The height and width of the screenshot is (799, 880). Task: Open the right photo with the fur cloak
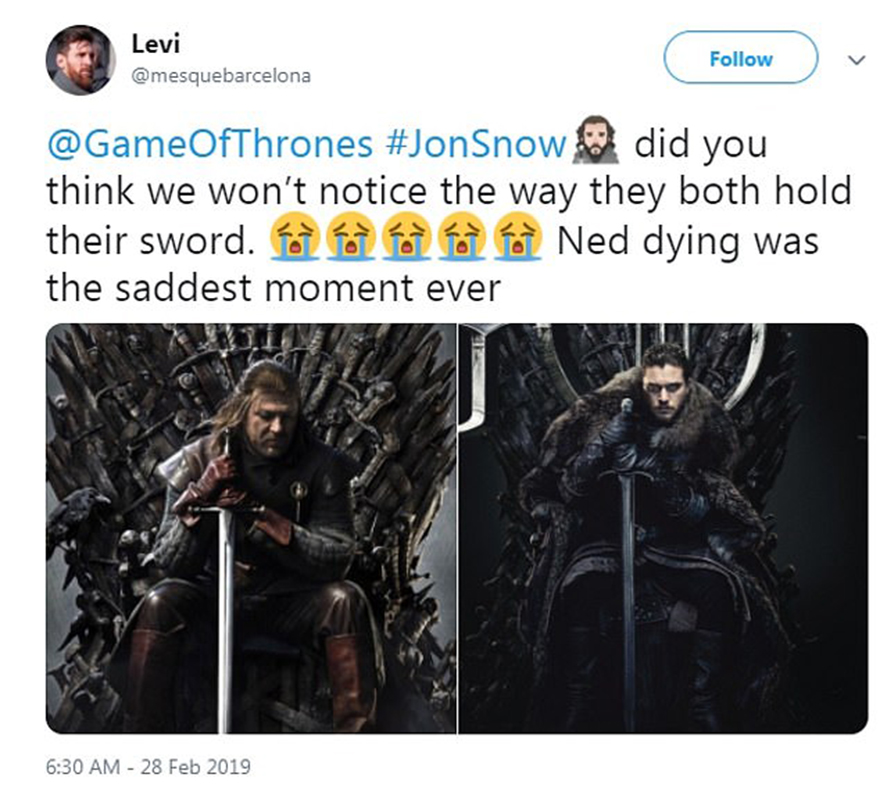[663, 528]
